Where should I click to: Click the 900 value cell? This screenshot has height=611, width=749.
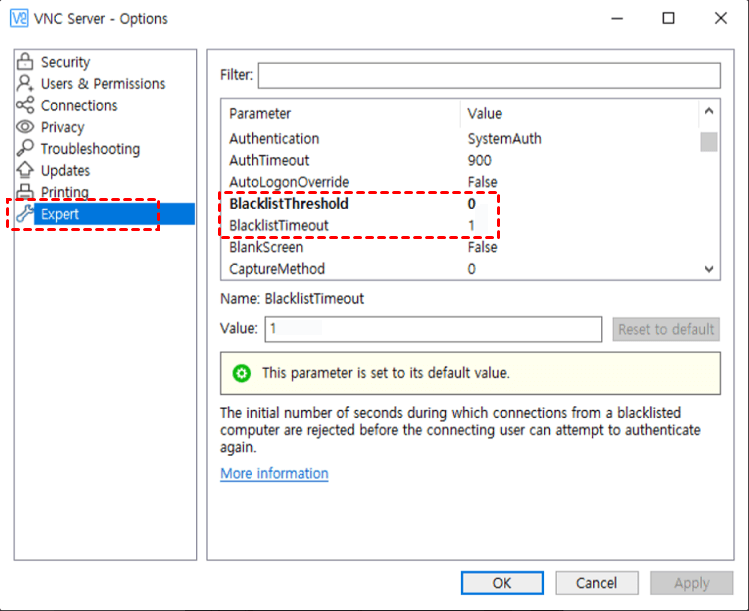480,161
